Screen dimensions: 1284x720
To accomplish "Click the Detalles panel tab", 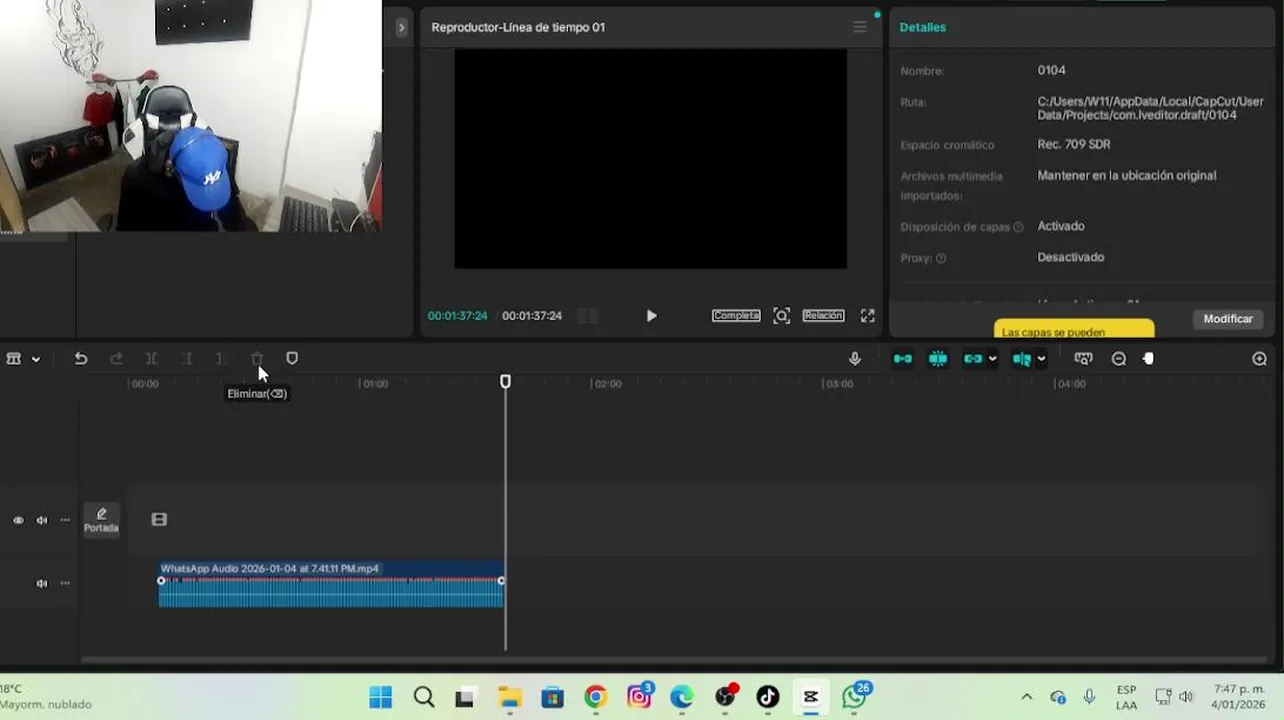I will 922,27.
